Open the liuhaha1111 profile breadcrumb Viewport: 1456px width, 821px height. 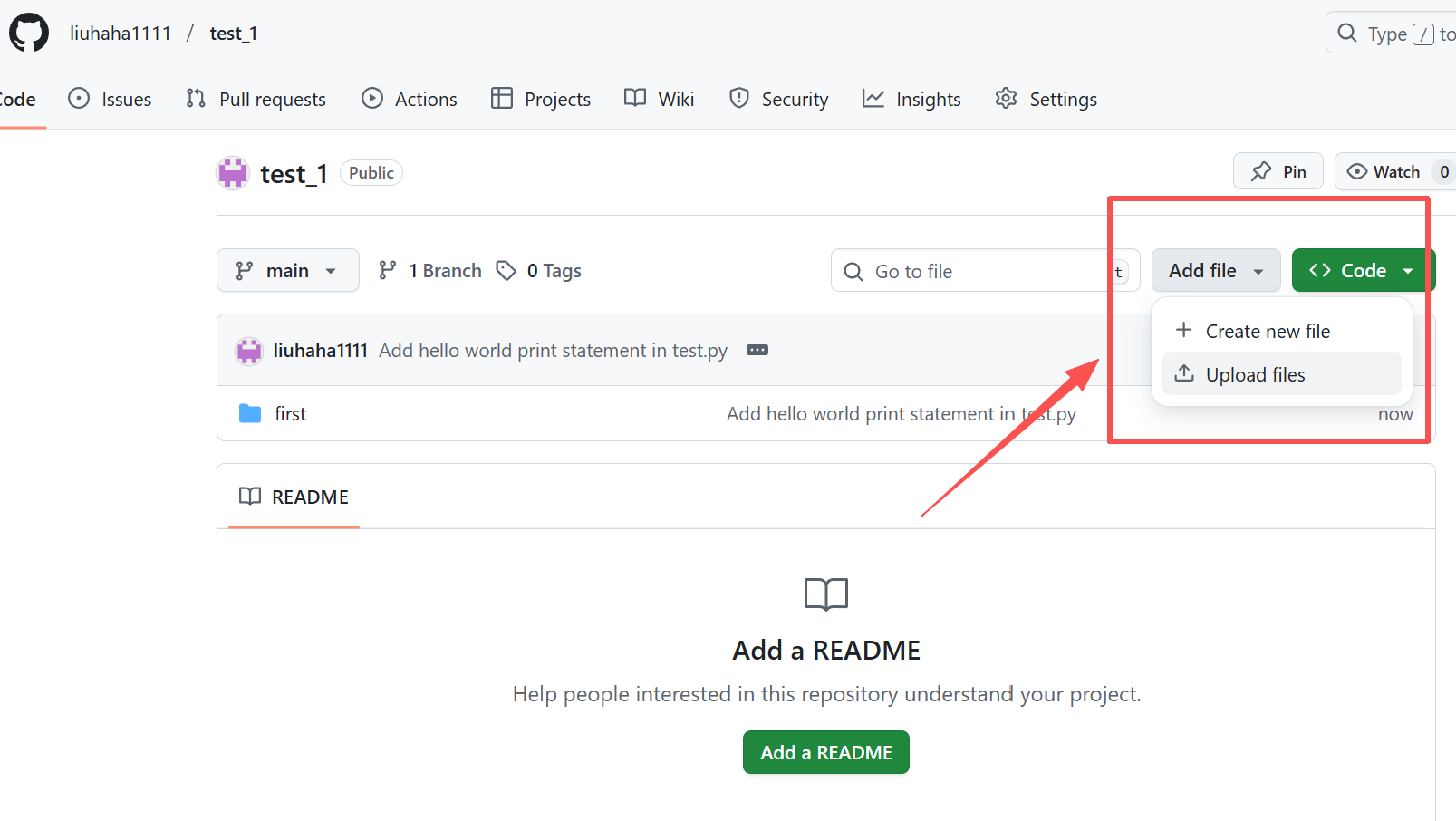pyautogui.click(x=121, y=34)
